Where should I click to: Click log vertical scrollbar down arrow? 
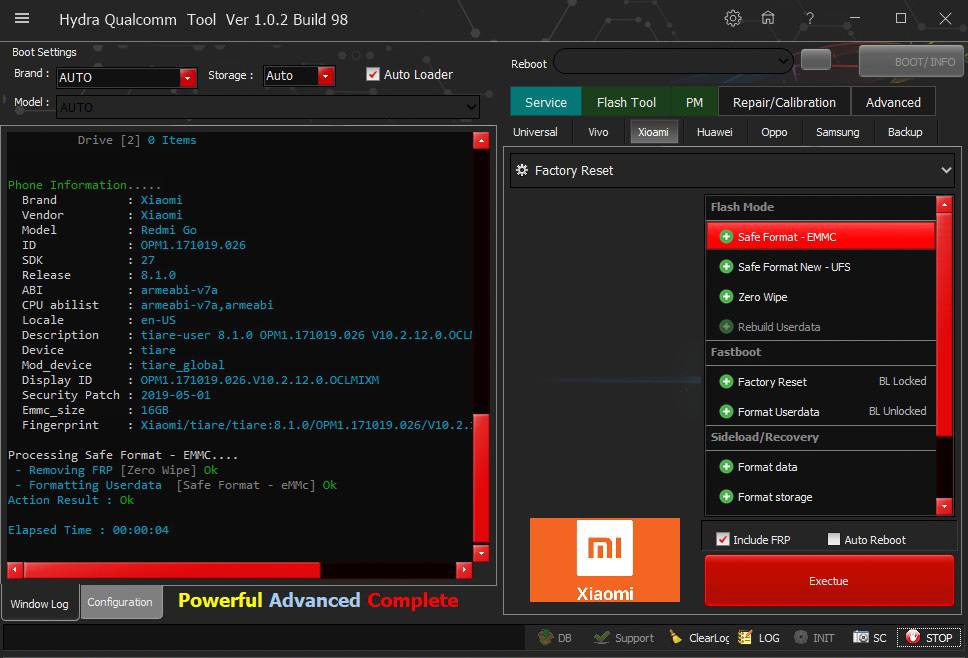[481, 552]
